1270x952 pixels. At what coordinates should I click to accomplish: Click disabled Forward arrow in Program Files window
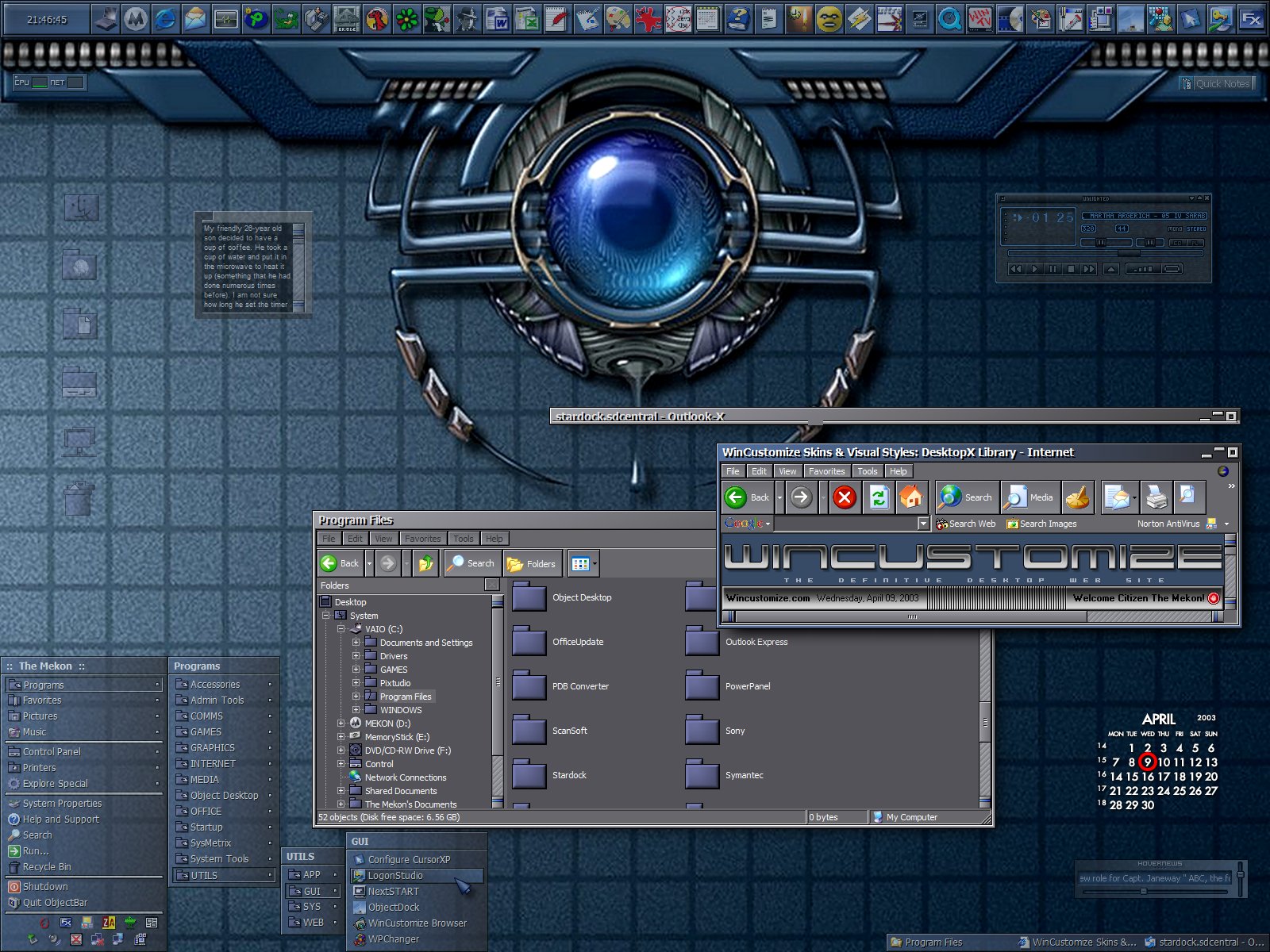(x=387, y=563)
